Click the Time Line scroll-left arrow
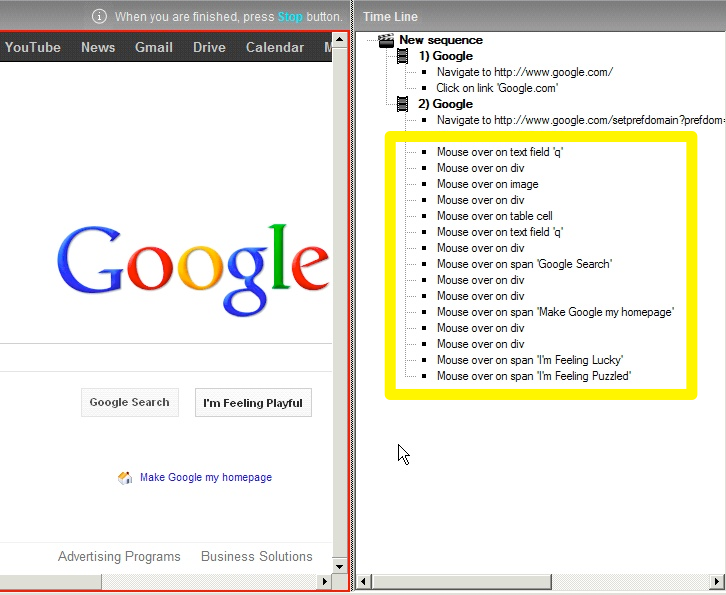Viewport: 726px width, 595px height. (x=363, y=581)
